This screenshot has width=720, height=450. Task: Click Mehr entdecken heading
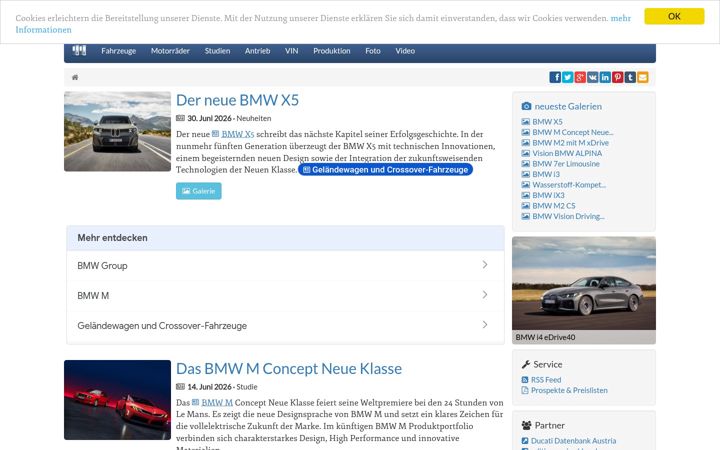click(x=112, y=238)
